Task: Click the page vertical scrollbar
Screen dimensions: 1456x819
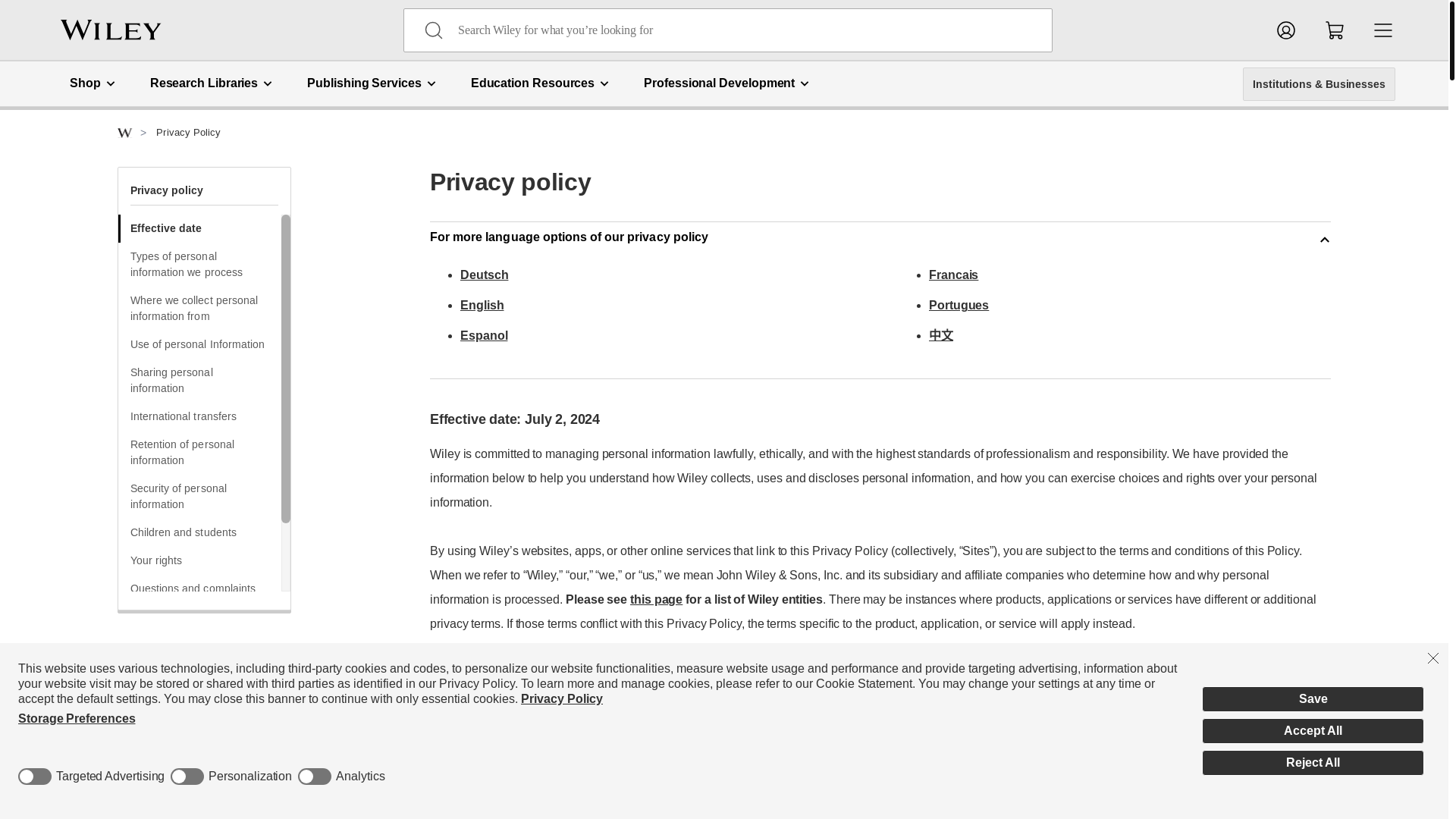Action: 1451,39
